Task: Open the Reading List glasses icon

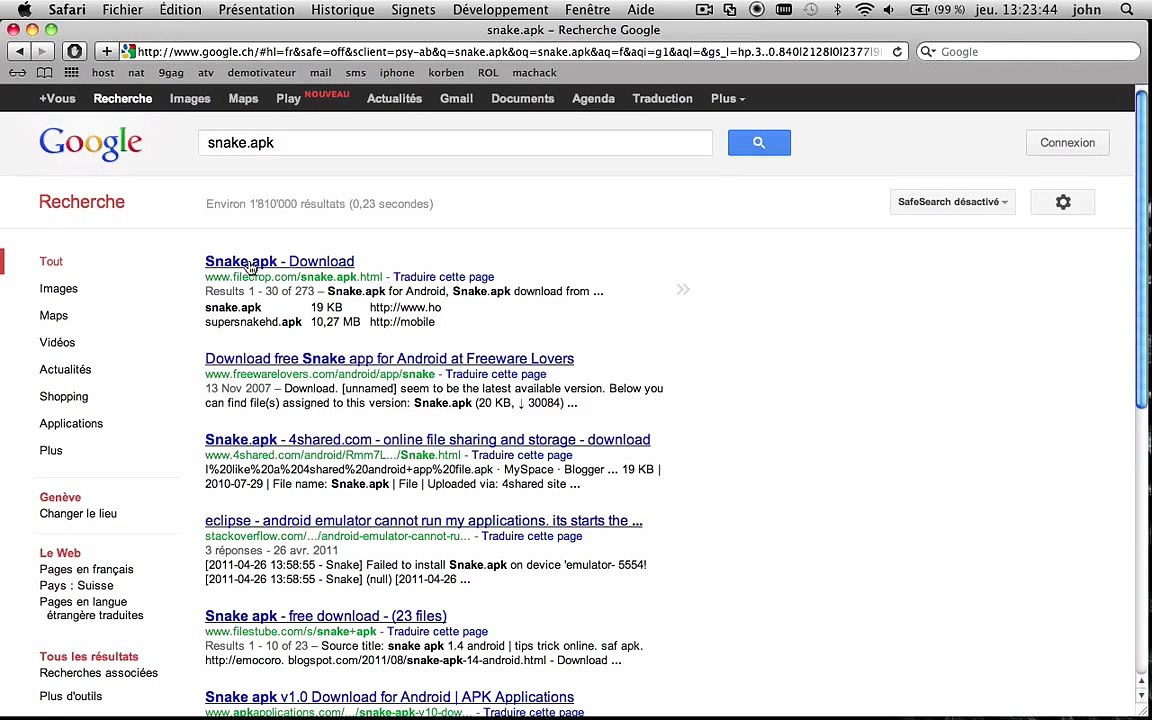Action: click(x=18, y=73)
